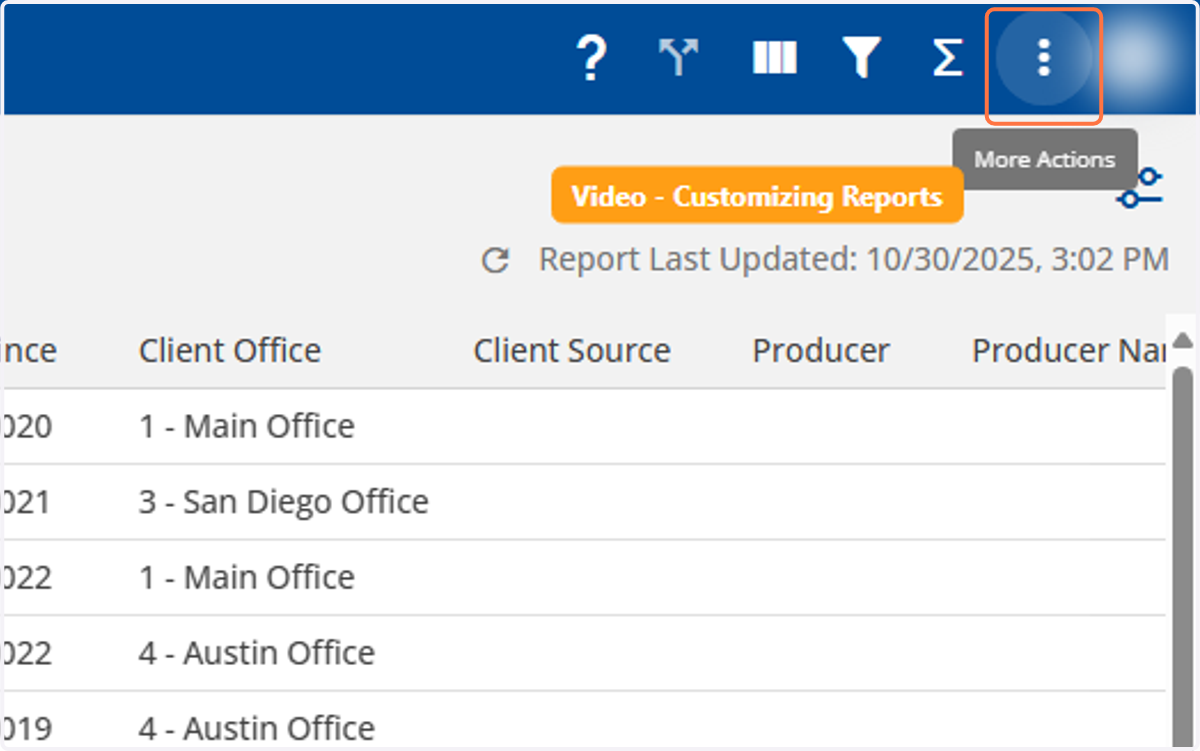Click the branching arrows icon in toolbar

(679, 58)
